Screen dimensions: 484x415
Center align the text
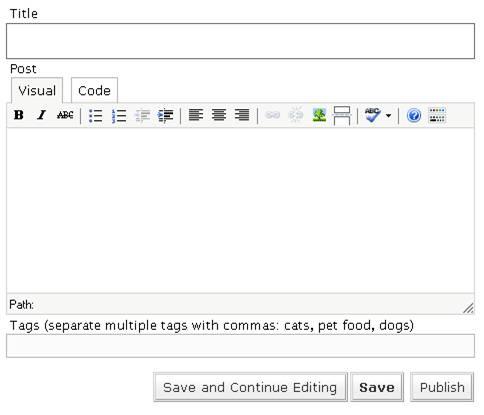[x=219, y=115]
